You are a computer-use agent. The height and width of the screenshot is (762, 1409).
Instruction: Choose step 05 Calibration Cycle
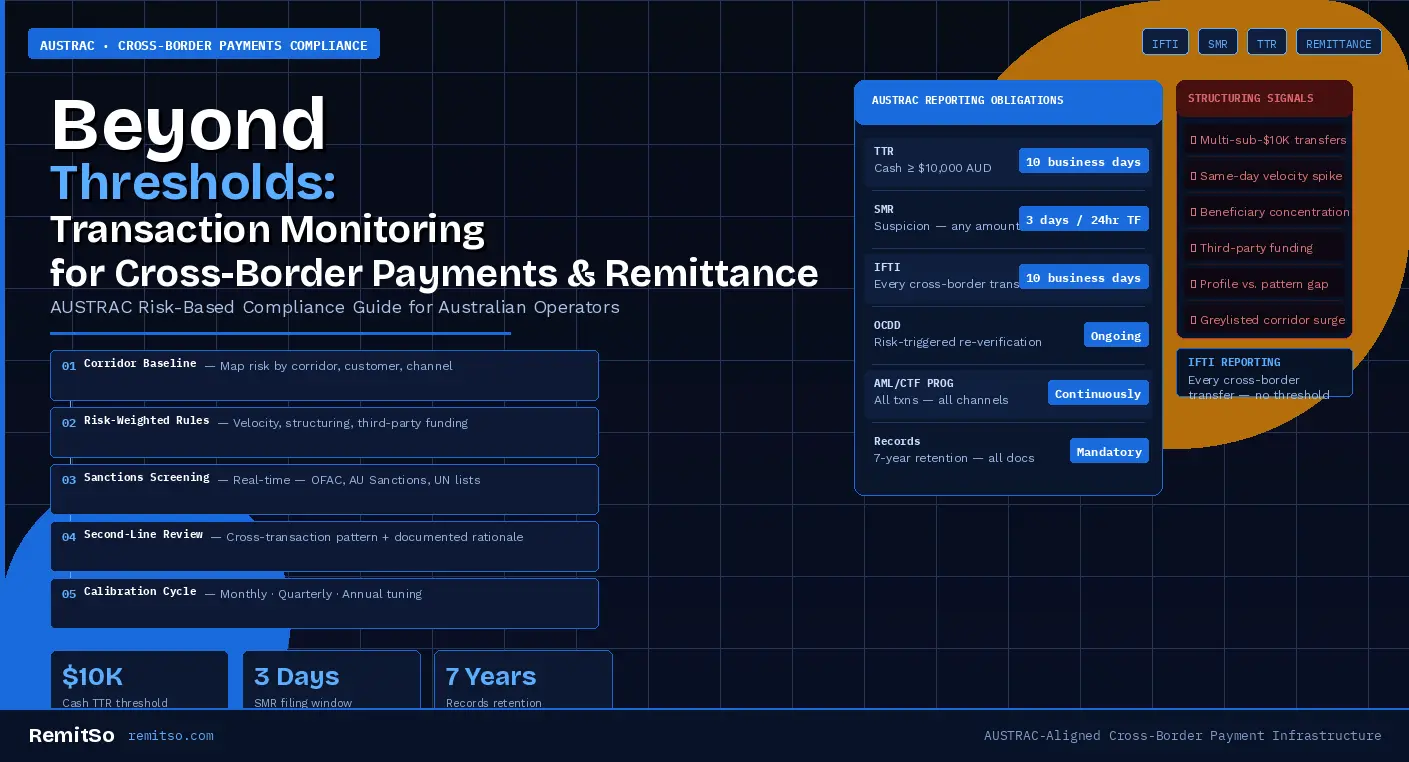tap(324, 603)
